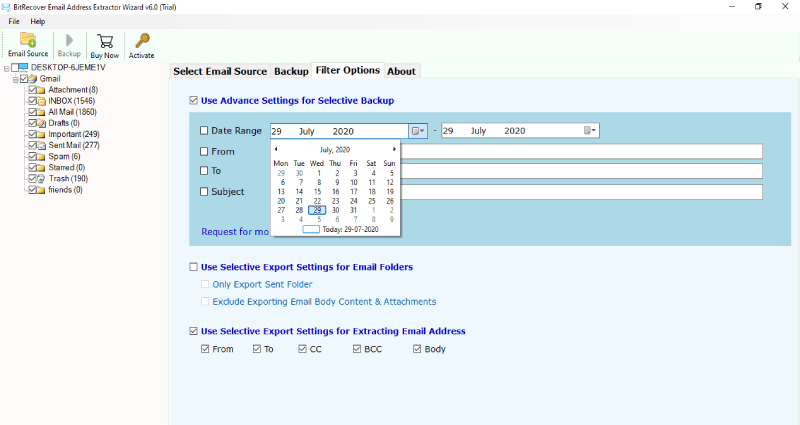This screenshot has width=800, height=425.
Task: Go to previous month in calendar
Action: coord(276,149)
